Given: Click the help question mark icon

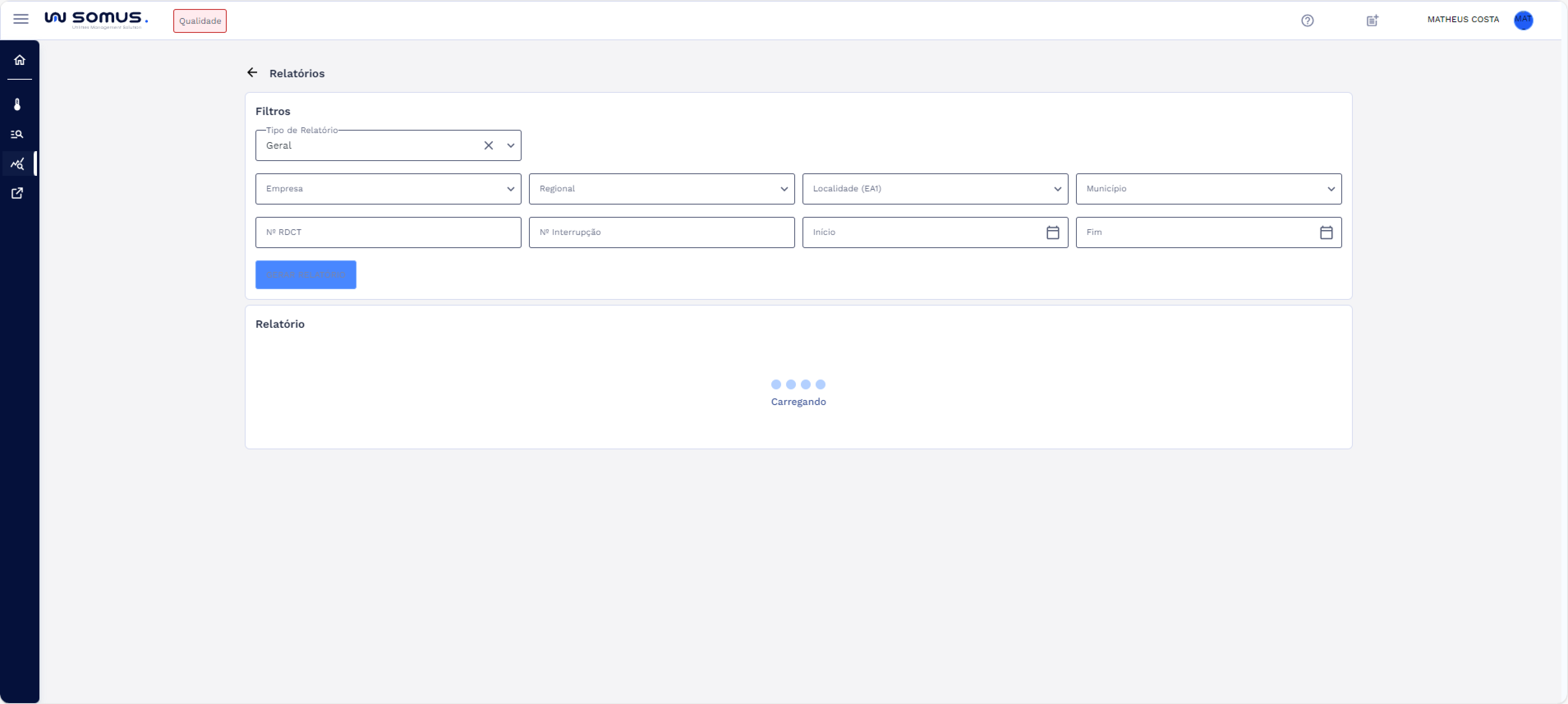Looking at the screenshot, I should click(x=1307, y=21).
